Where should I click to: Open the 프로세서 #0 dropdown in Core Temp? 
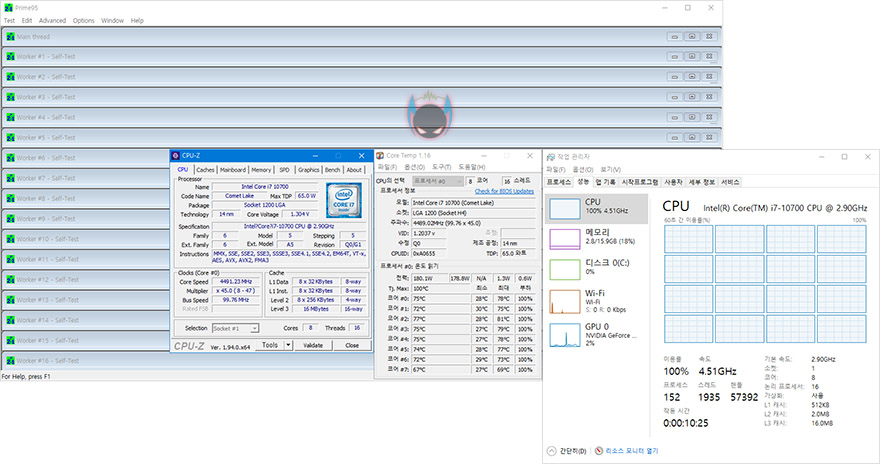[438, 181]
